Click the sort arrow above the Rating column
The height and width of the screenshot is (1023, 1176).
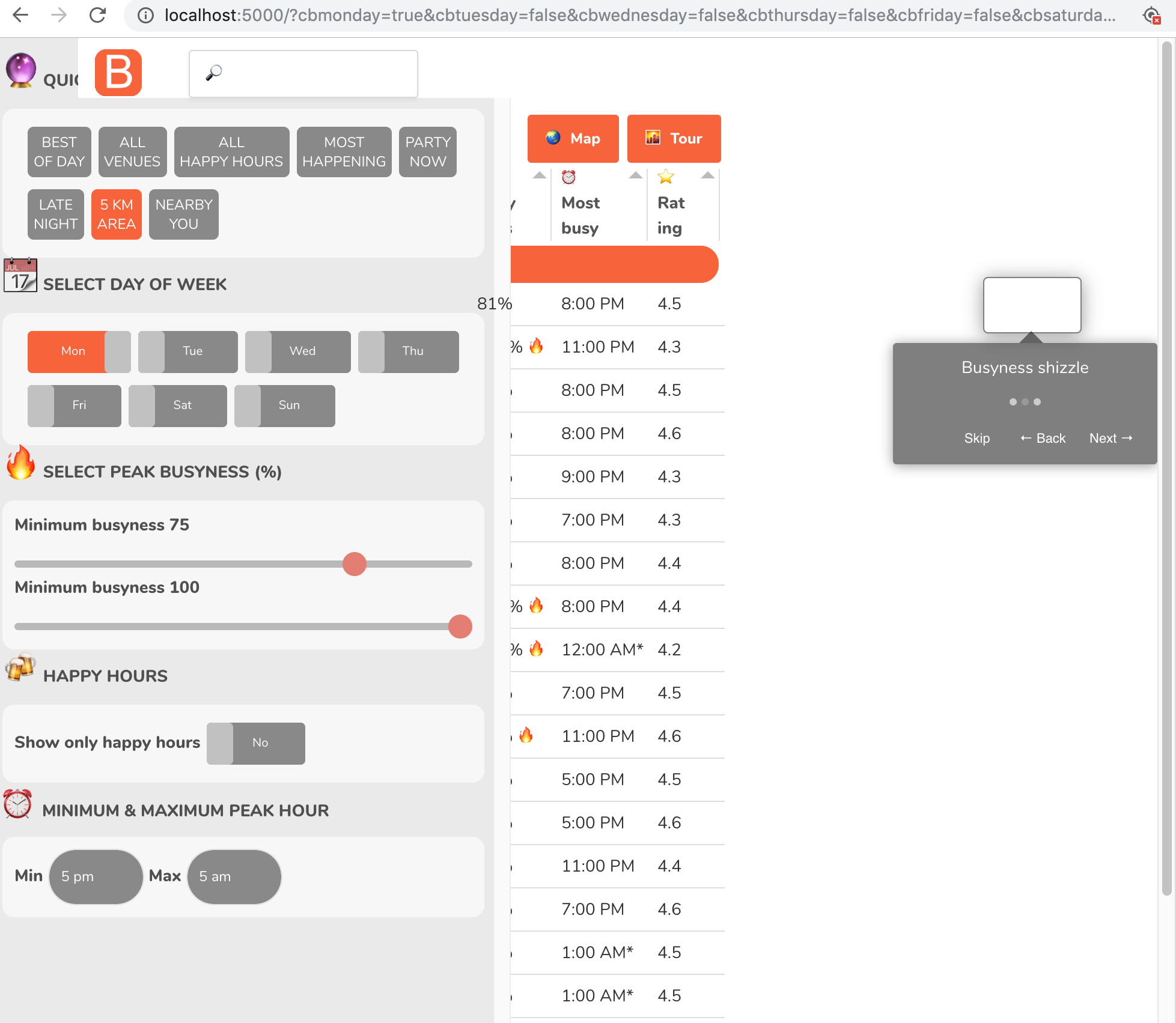[x=707, y=176]
